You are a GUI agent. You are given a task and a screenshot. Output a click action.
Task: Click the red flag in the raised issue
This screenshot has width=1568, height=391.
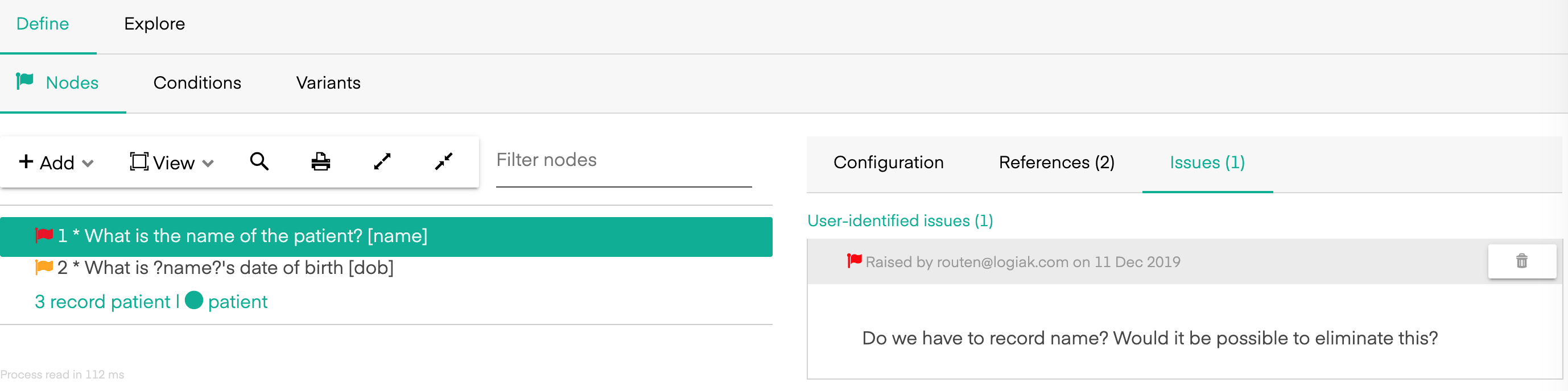[x=854, y=261]
